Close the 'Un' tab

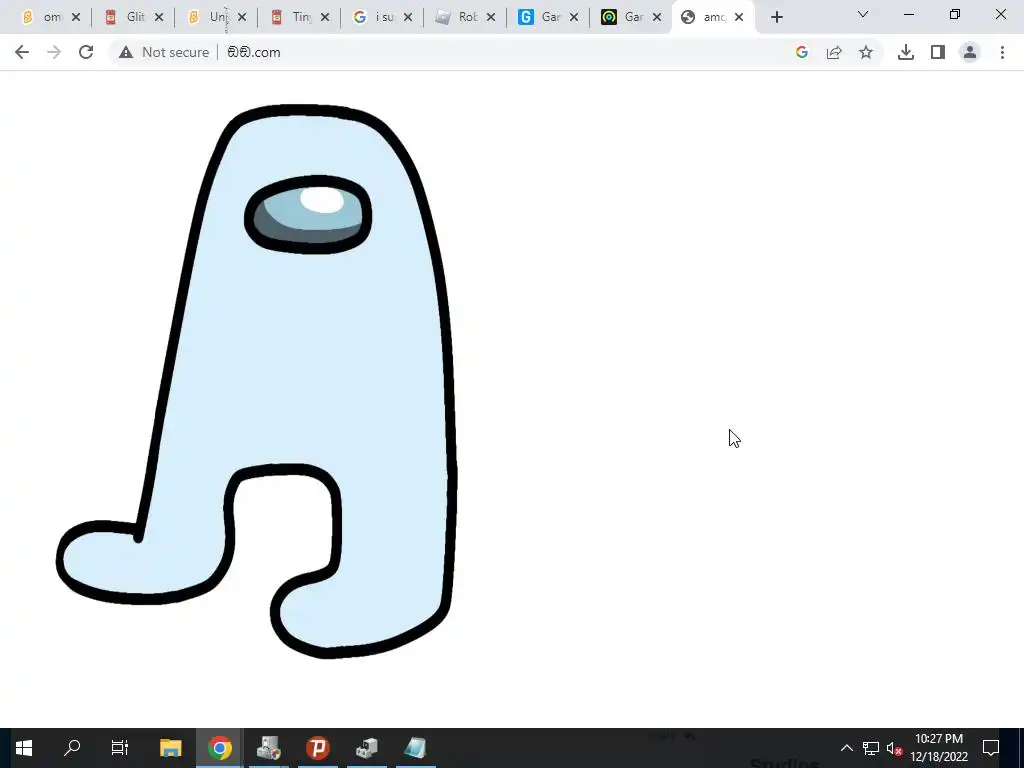pos(242,18)
